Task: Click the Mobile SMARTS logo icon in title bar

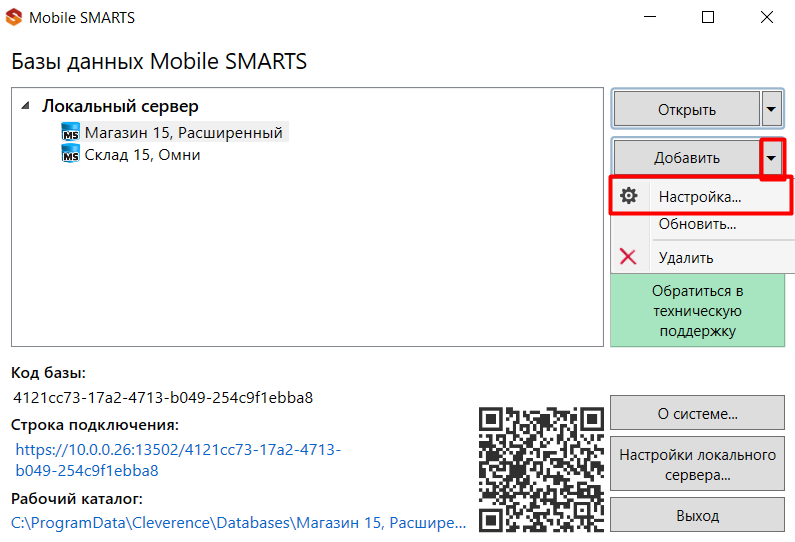Action: (14, 17)
